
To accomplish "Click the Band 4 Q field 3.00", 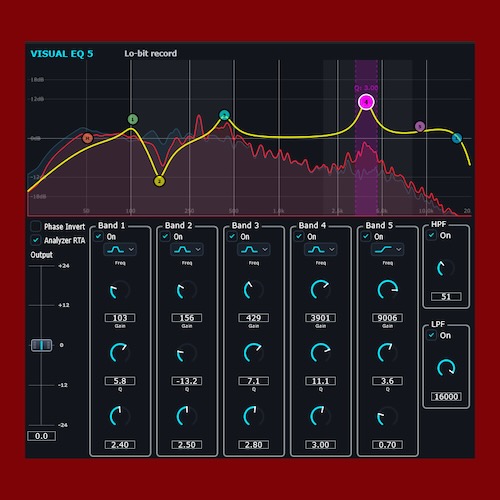I will click(321, 444).
